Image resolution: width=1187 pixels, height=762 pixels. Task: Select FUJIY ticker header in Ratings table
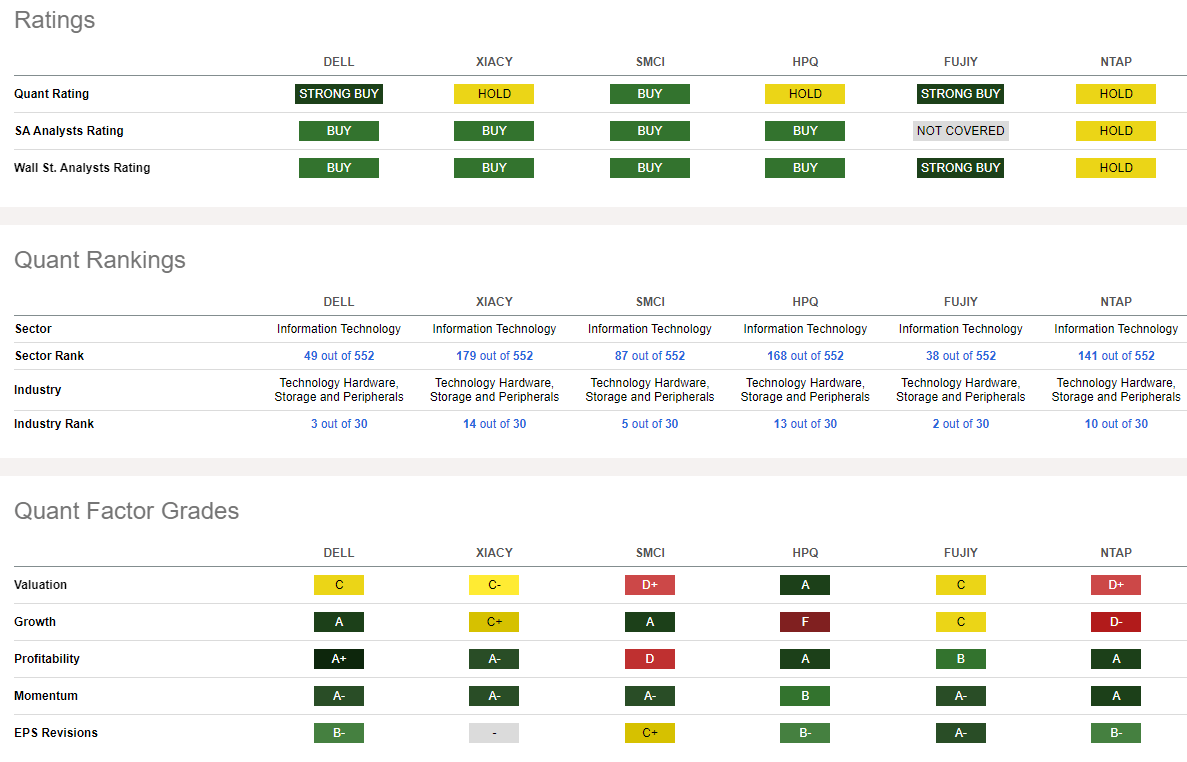(961, 62)
